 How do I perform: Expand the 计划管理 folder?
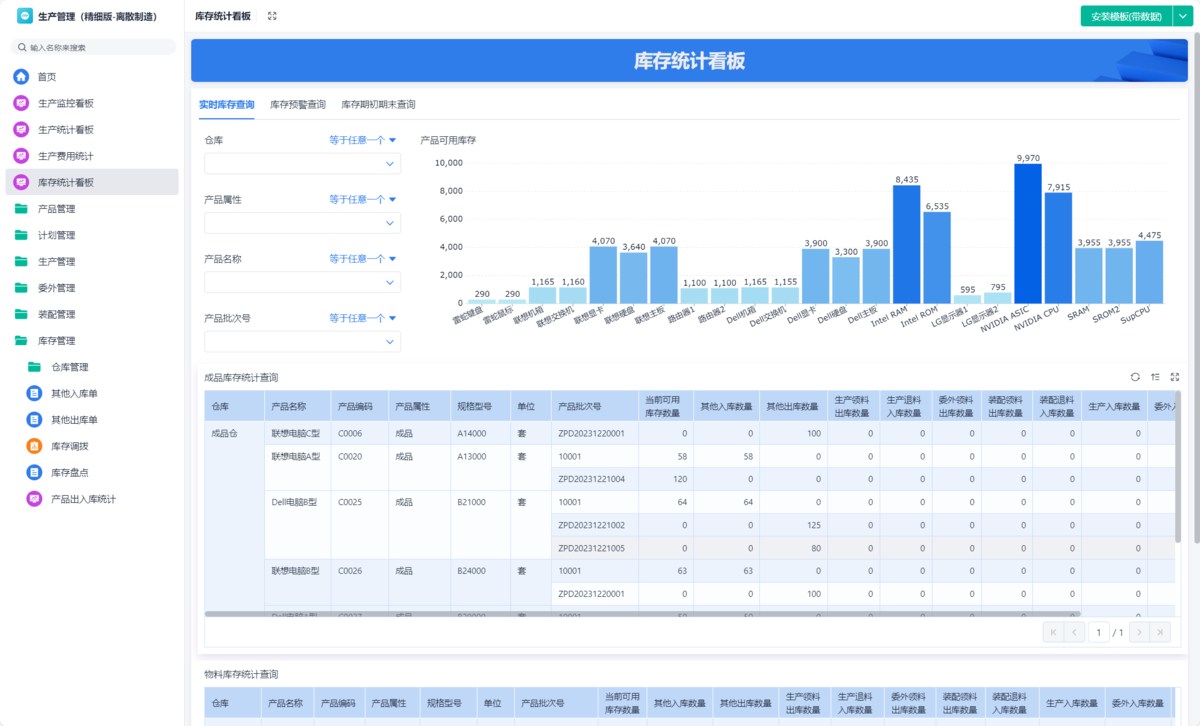point(21,235)
